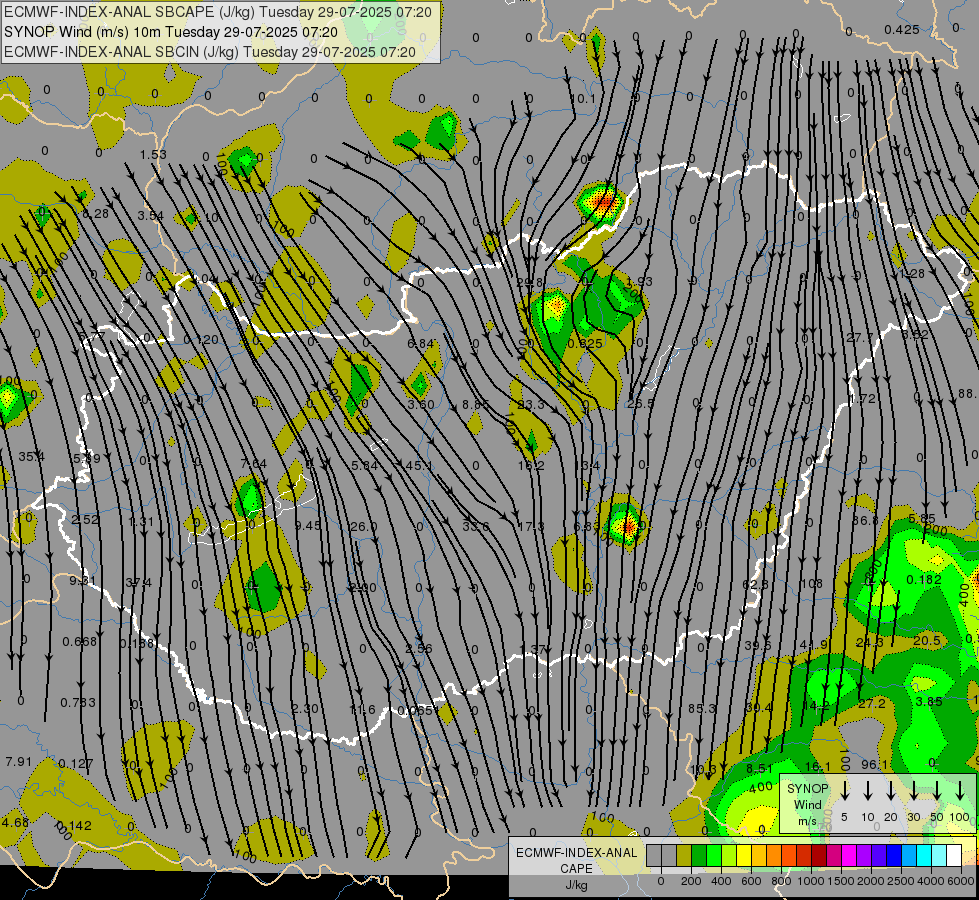Click the 600 tick on CAPE scale

(x=751, y=881)
